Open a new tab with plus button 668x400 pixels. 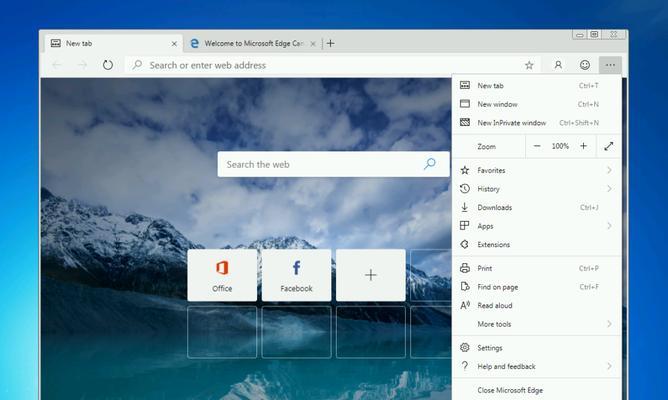[x=331, y=43]
